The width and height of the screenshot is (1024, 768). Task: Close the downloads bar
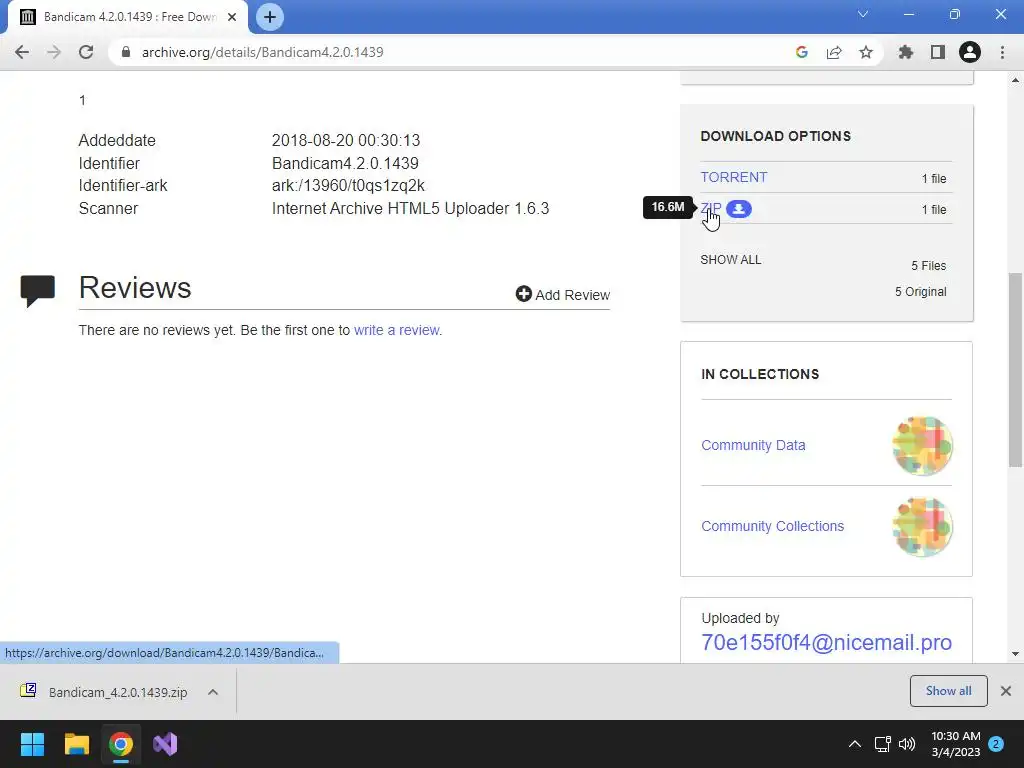[1006, 691]
